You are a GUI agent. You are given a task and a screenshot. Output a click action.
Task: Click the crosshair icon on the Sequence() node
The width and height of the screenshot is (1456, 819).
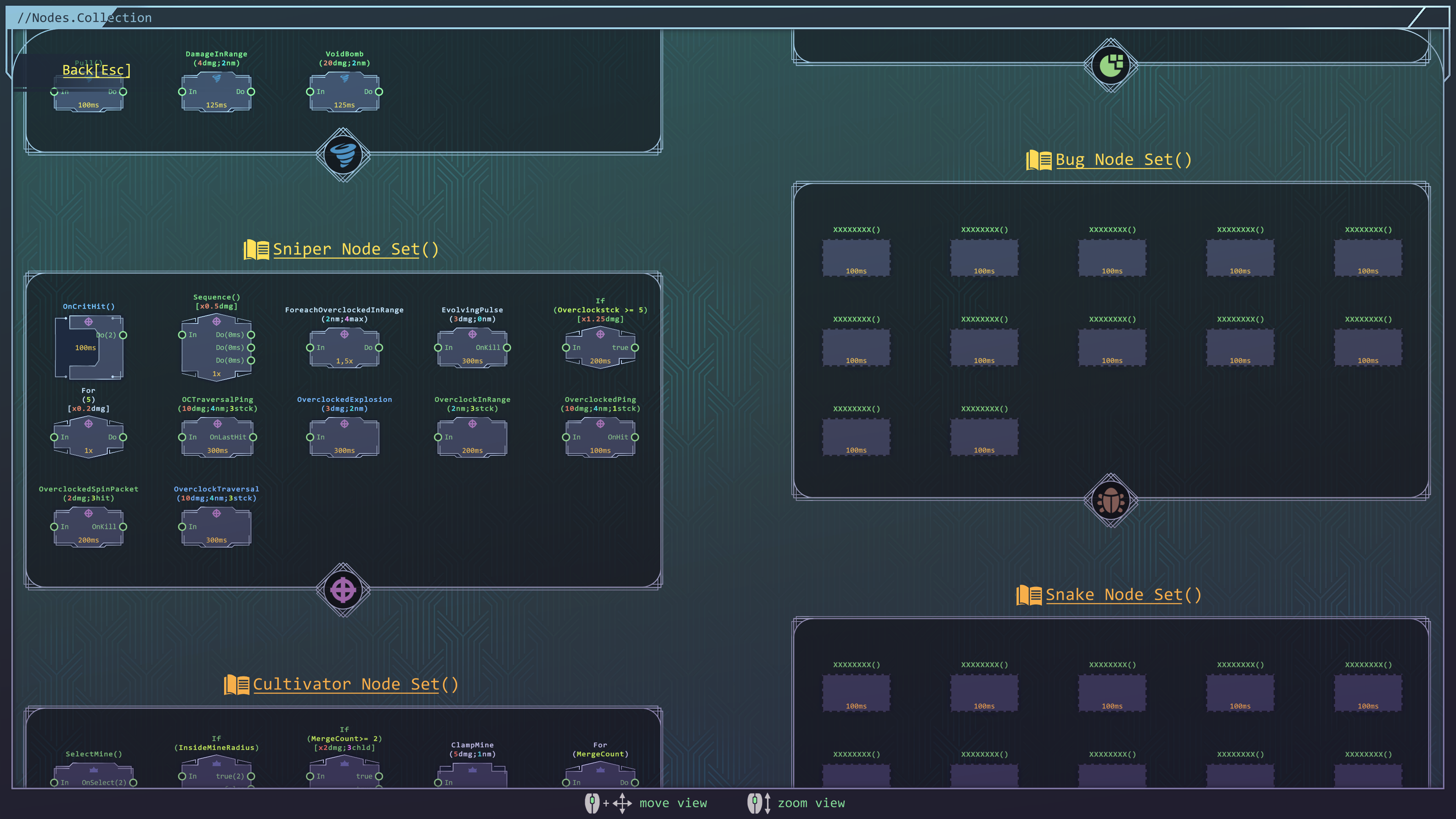pos(217,322)
